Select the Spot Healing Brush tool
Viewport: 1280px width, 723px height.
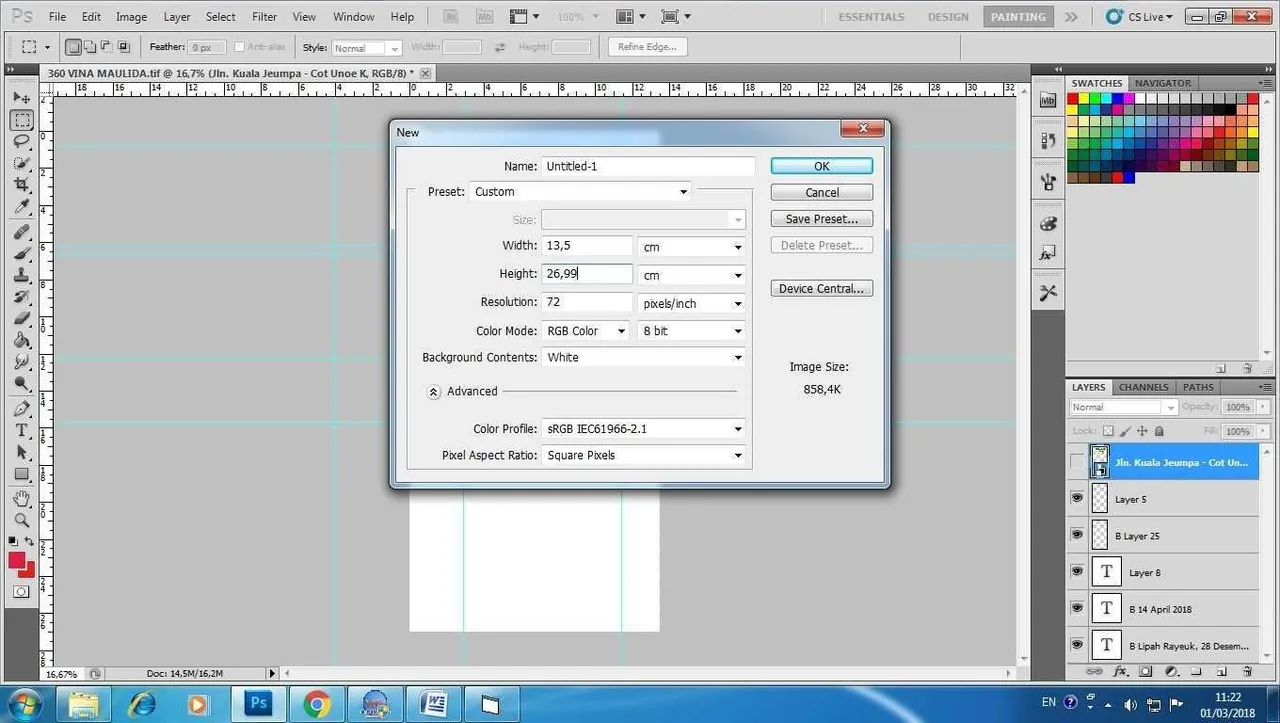[x=21, y=232]
